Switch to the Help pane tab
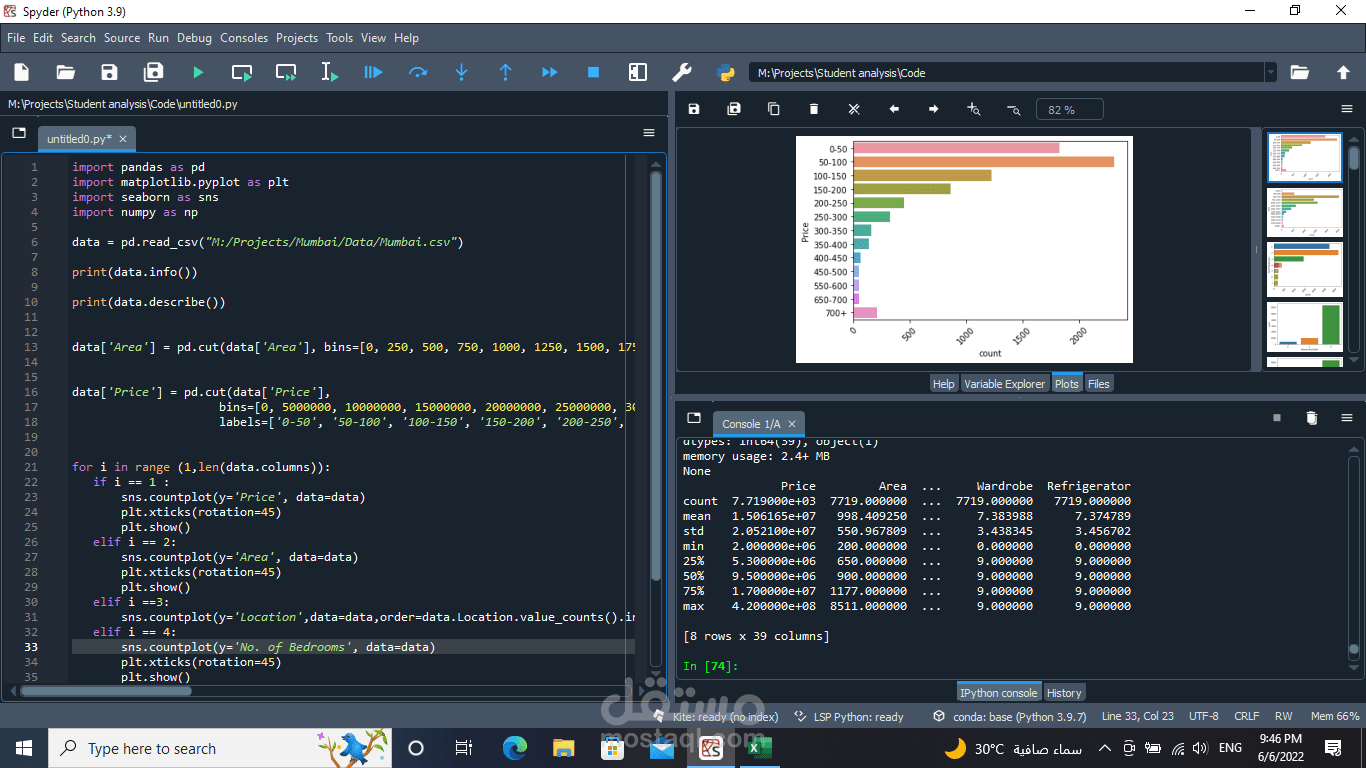1366x768 pixels. coord(943,384)
